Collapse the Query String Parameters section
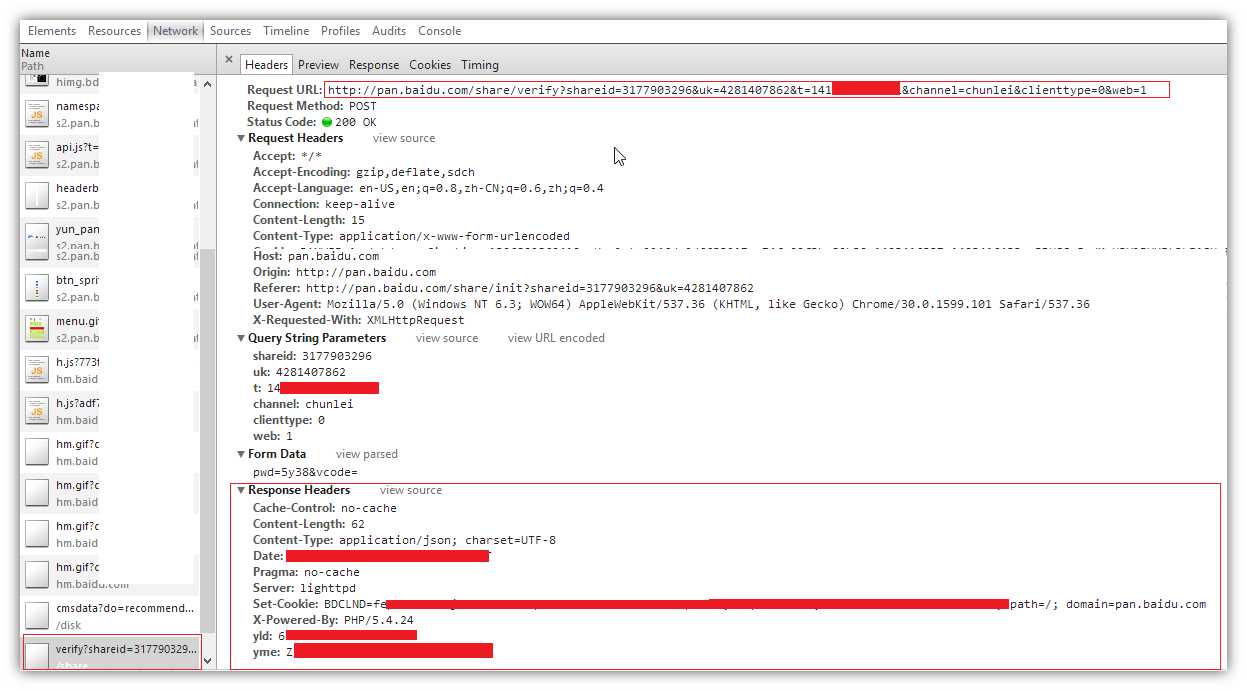This screenshot has height=691, width=1247. click(x=241, y=338)
